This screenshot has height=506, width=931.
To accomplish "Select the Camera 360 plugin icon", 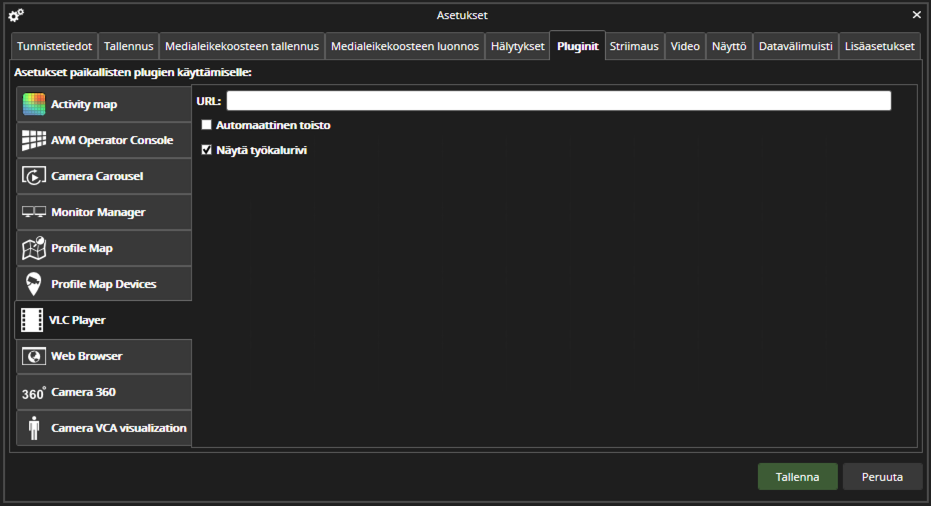I will pyautogui.click(x=34, y=392).
